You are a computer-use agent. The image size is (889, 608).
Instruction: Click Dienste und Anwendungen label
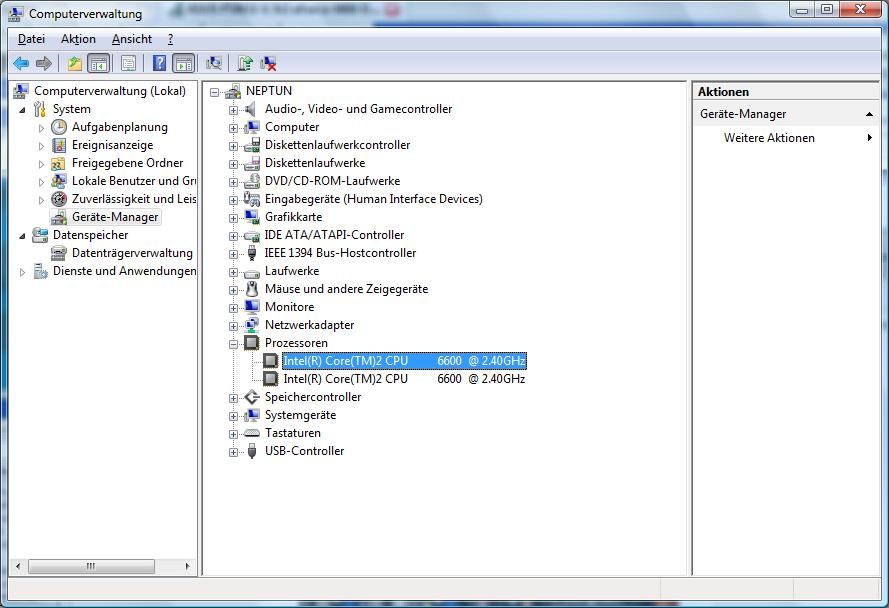[125, 271]
